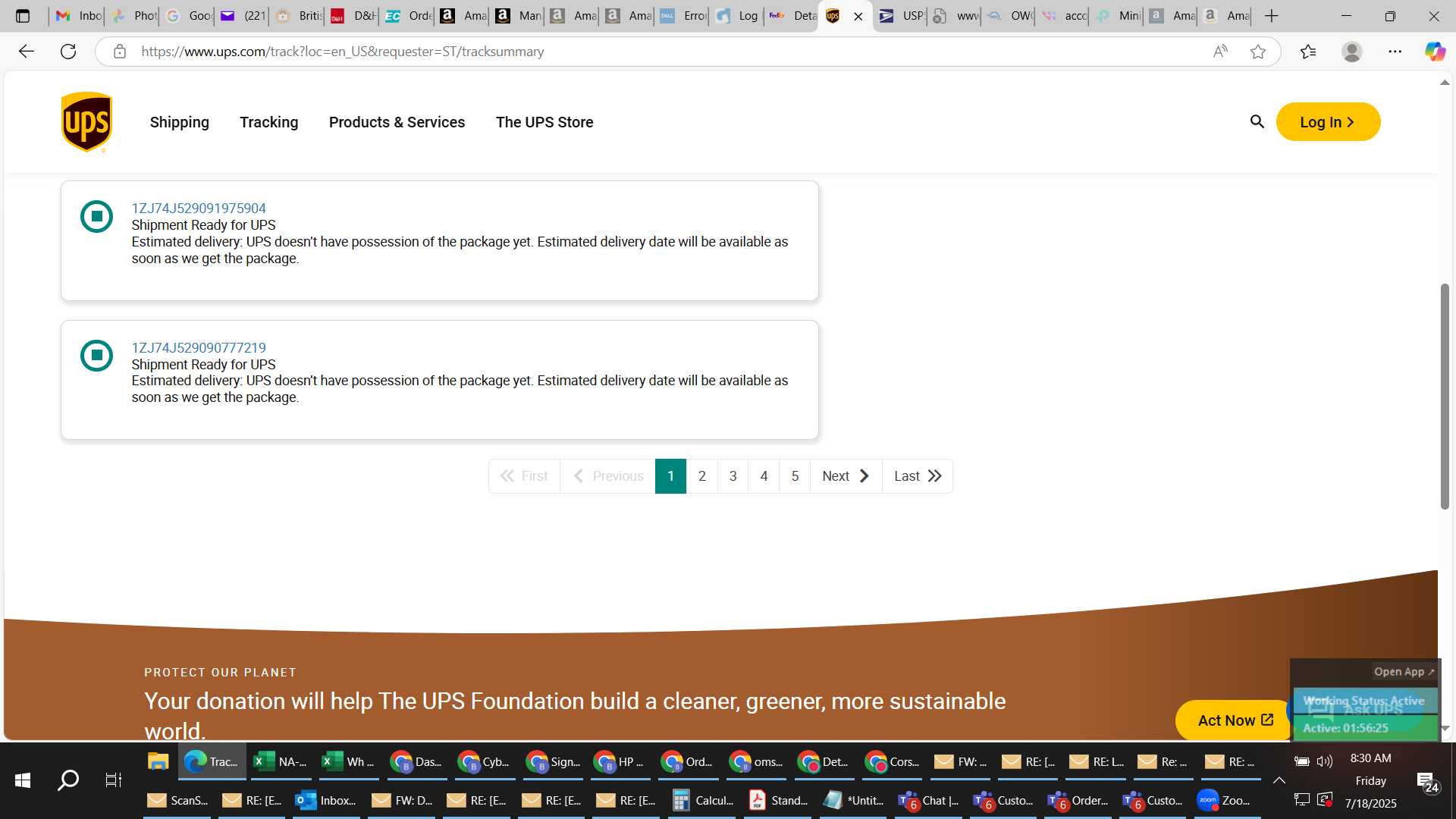
Task: Add this page to favorites star
Action: [x=1258, y=52]
